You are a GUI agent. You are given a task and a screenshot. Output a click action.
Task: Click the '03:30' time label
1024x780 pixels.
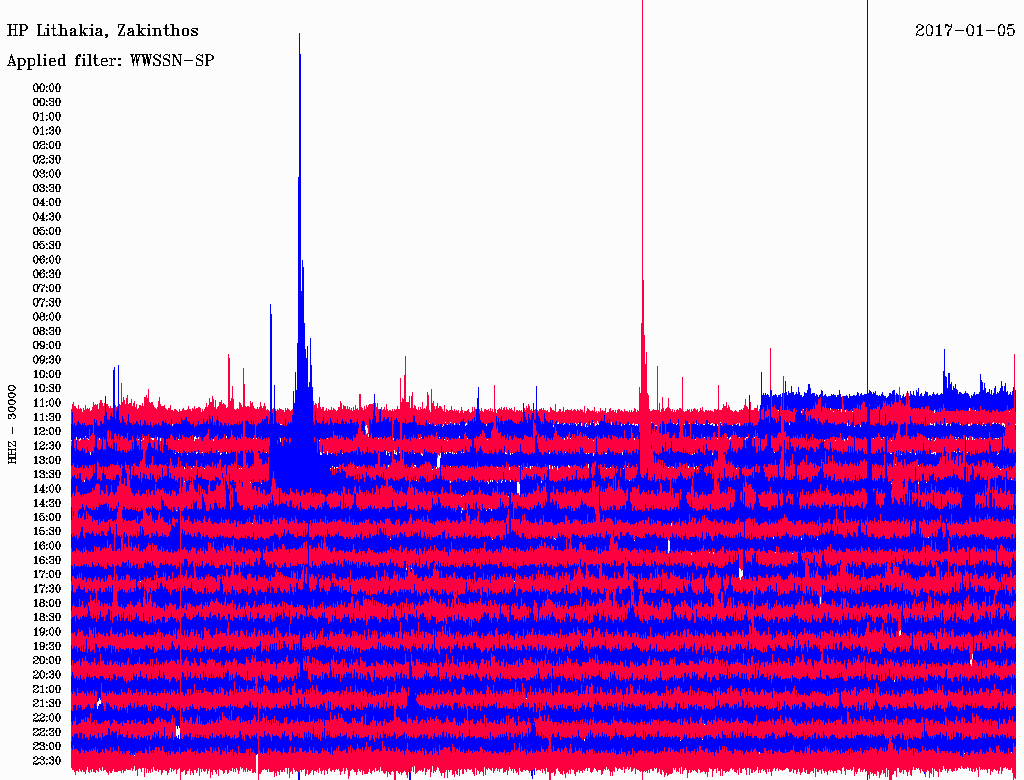point(47,188)
